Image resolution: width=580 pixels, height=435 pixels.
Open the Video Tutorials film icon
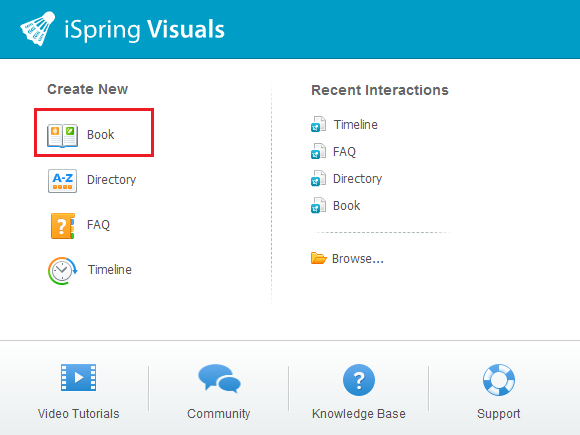point(78,377)
